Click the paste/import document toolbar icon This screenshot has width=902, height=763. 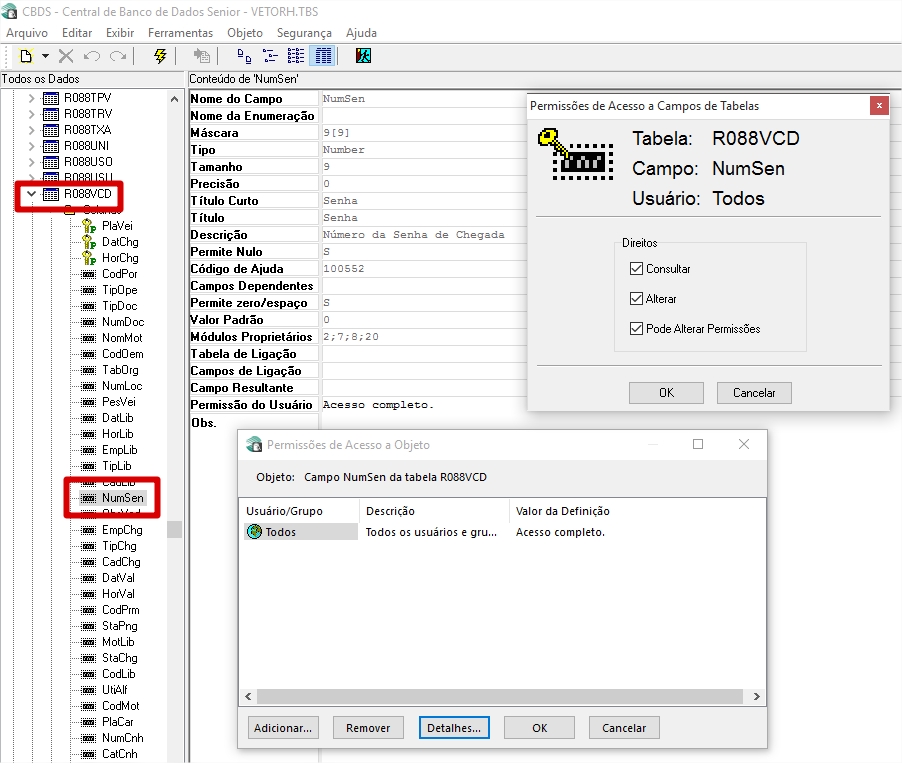click(201, 56)
